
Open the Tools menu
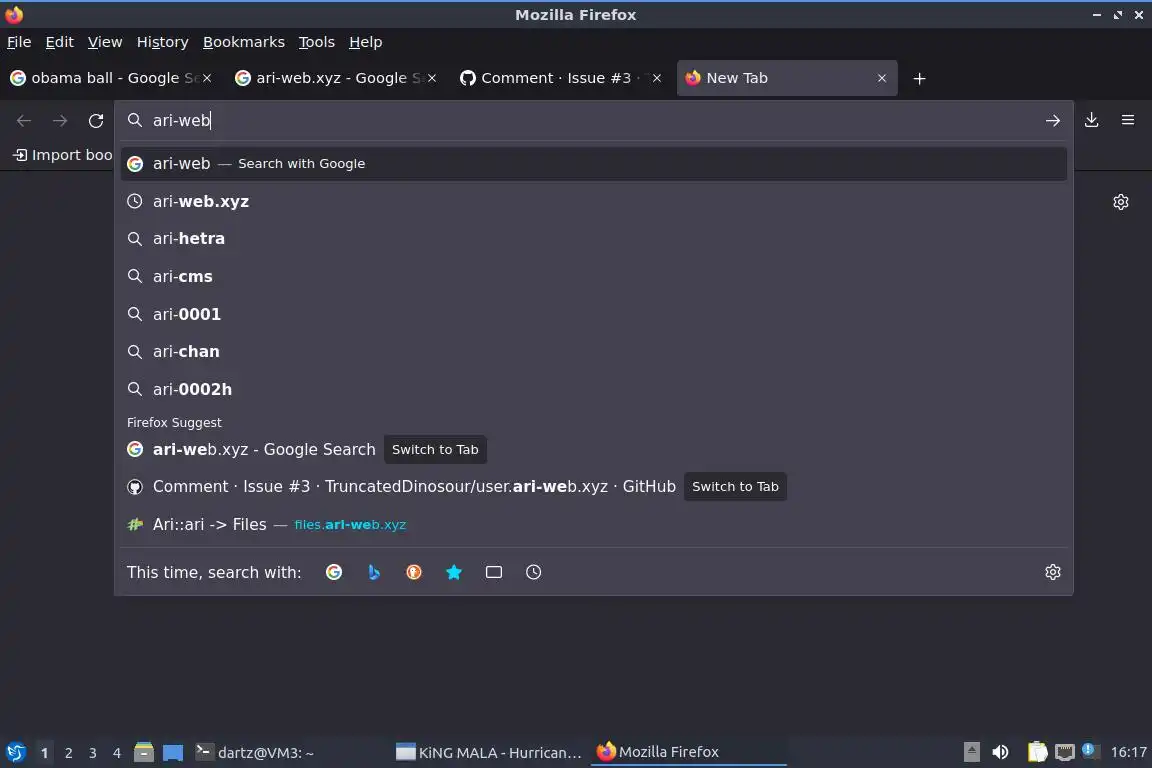coord(317,42)
